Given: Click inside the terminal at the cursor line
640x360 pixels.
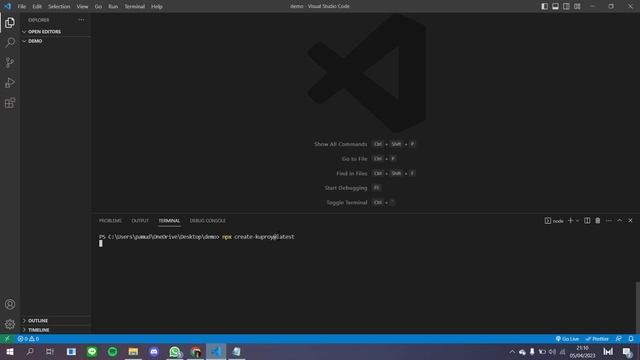Looking at the screenshot, I should (101, 243).
